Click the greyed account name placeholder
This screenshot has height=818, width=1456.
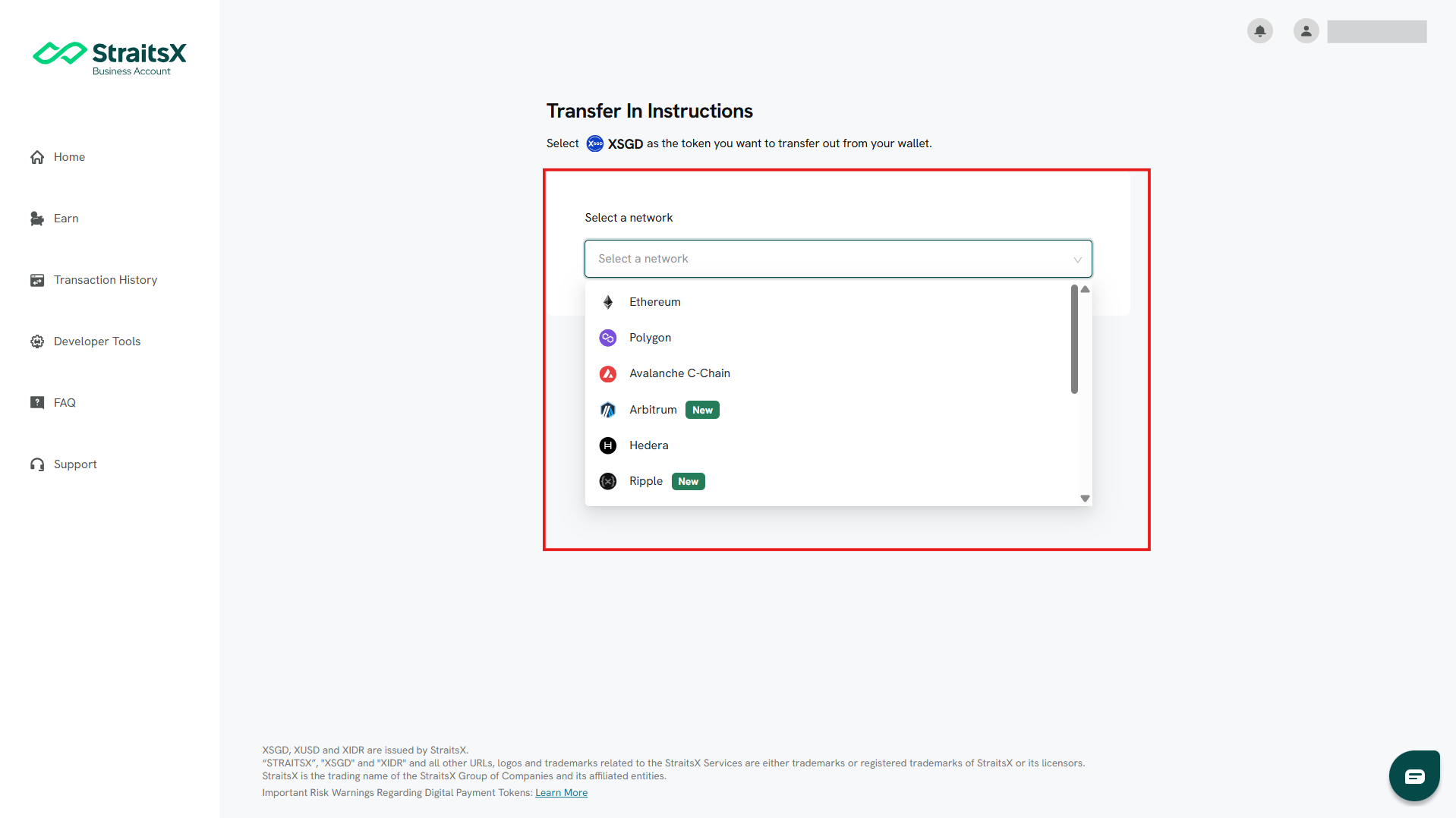[x=1376, y=31]
